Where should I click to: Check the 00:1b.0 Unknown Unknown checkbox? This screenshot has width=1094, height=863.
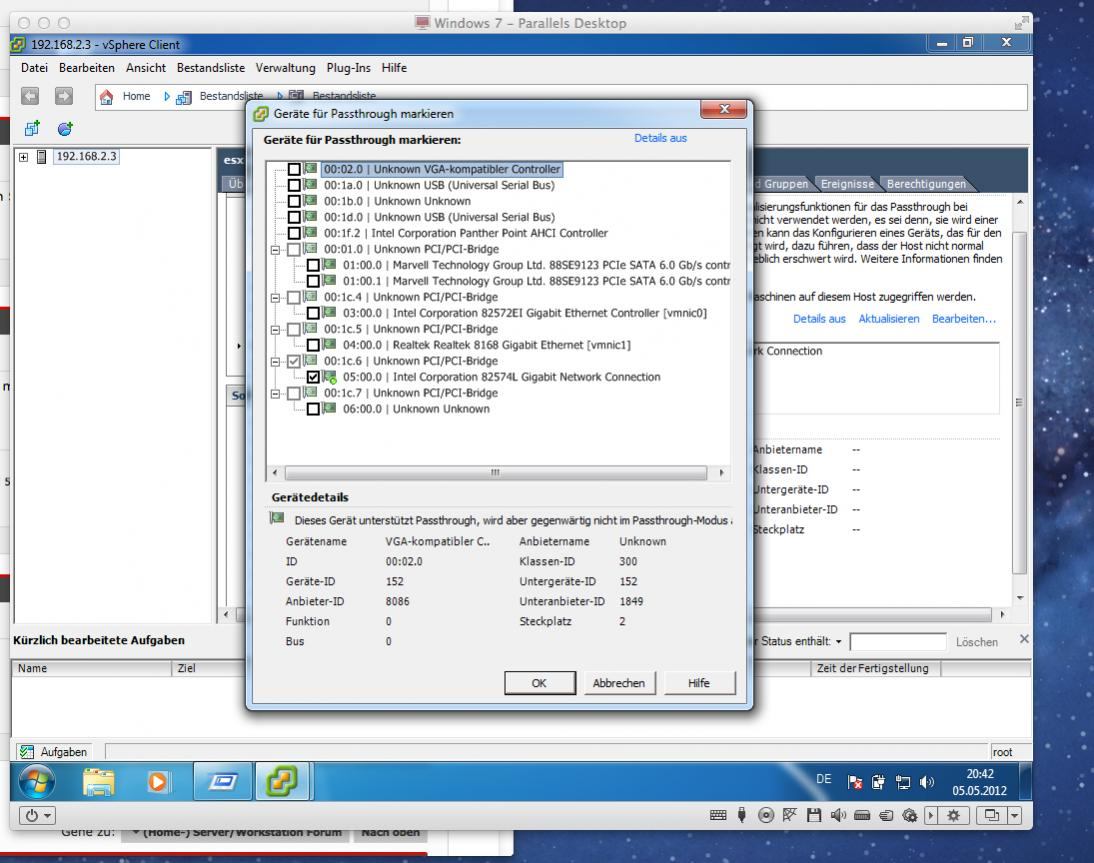[294, 202]
